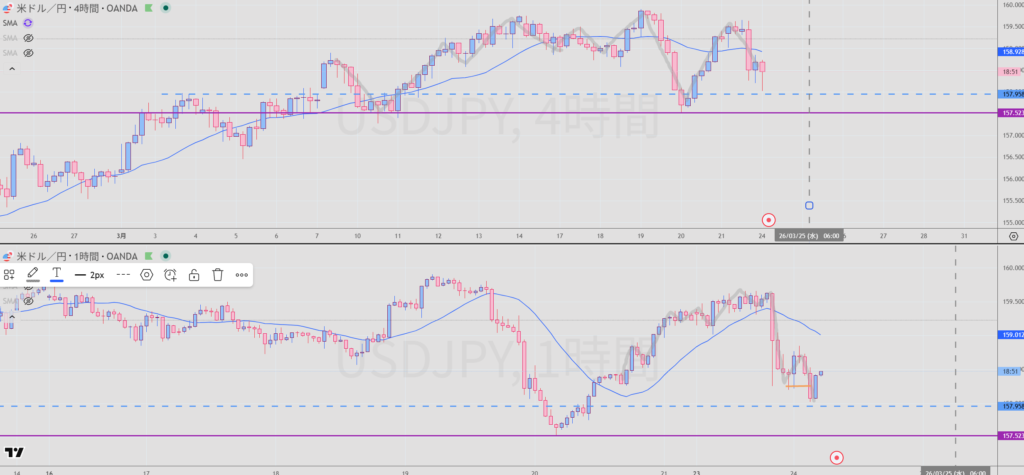Click the pencil line color tool
The width and height of the screenshot is (1024, 475).
pyautogui.click(x=33, y=274)
